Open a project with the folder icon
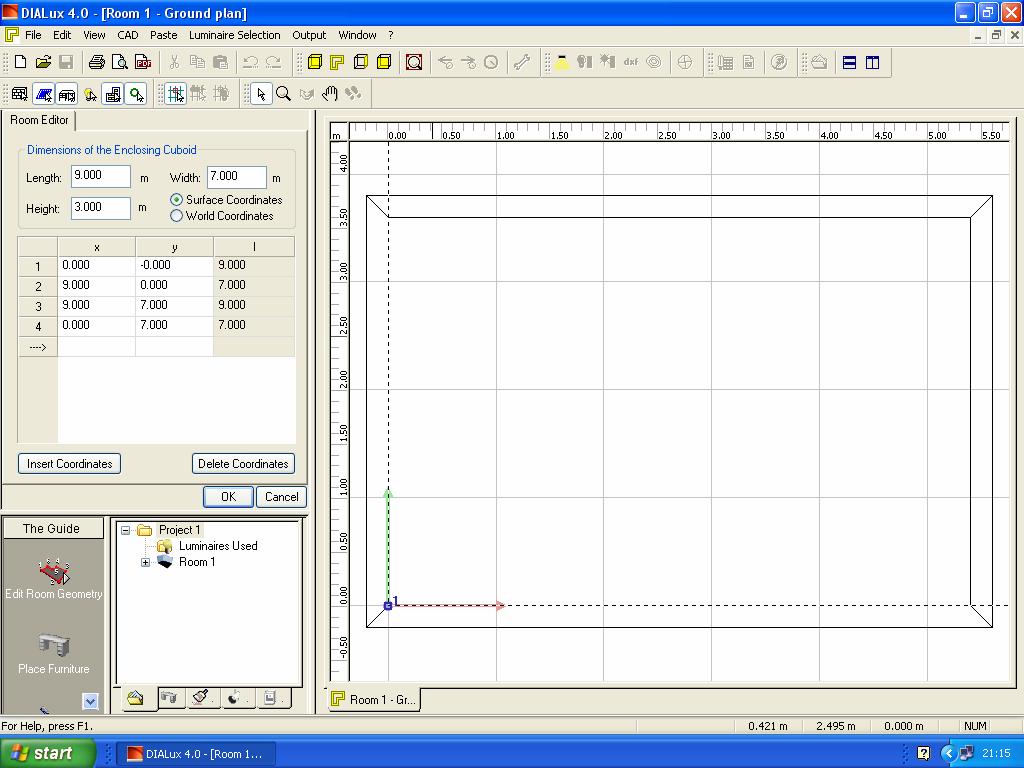This screenshot has width=1024, height=768. click(x=43, y=62)
